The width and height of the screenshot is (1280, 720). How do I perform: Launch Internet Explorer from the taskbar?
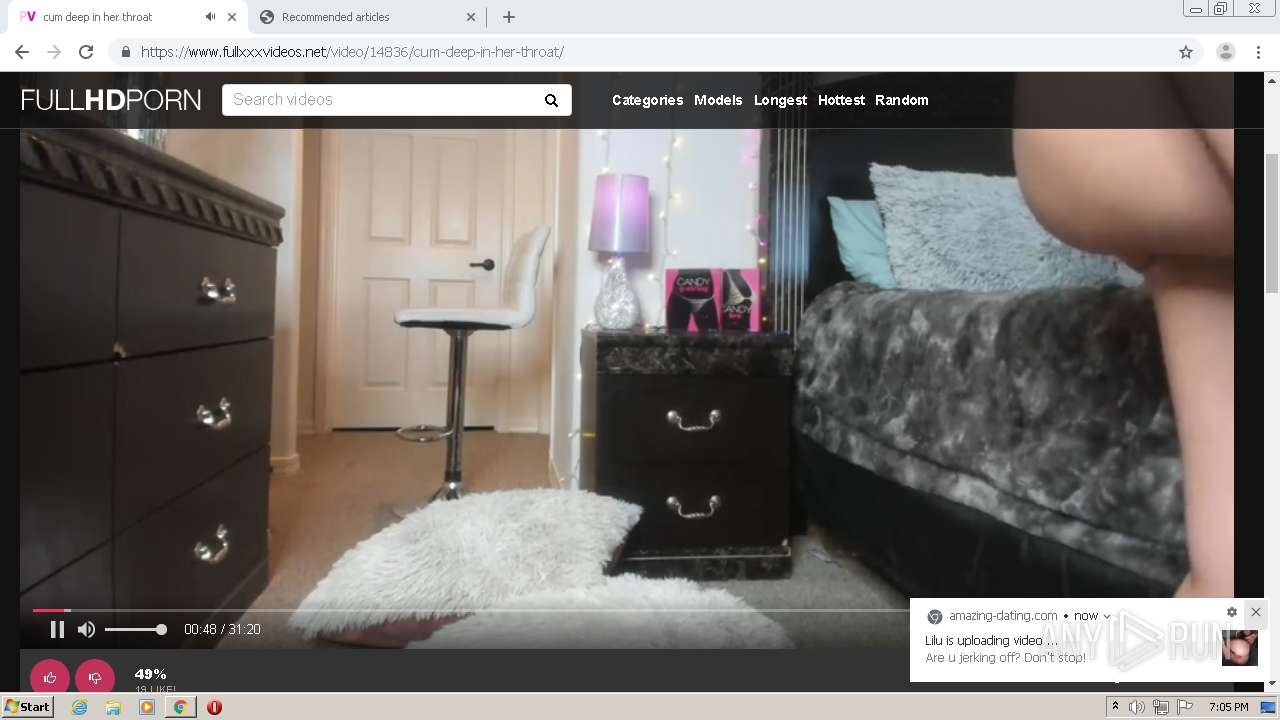80,707
